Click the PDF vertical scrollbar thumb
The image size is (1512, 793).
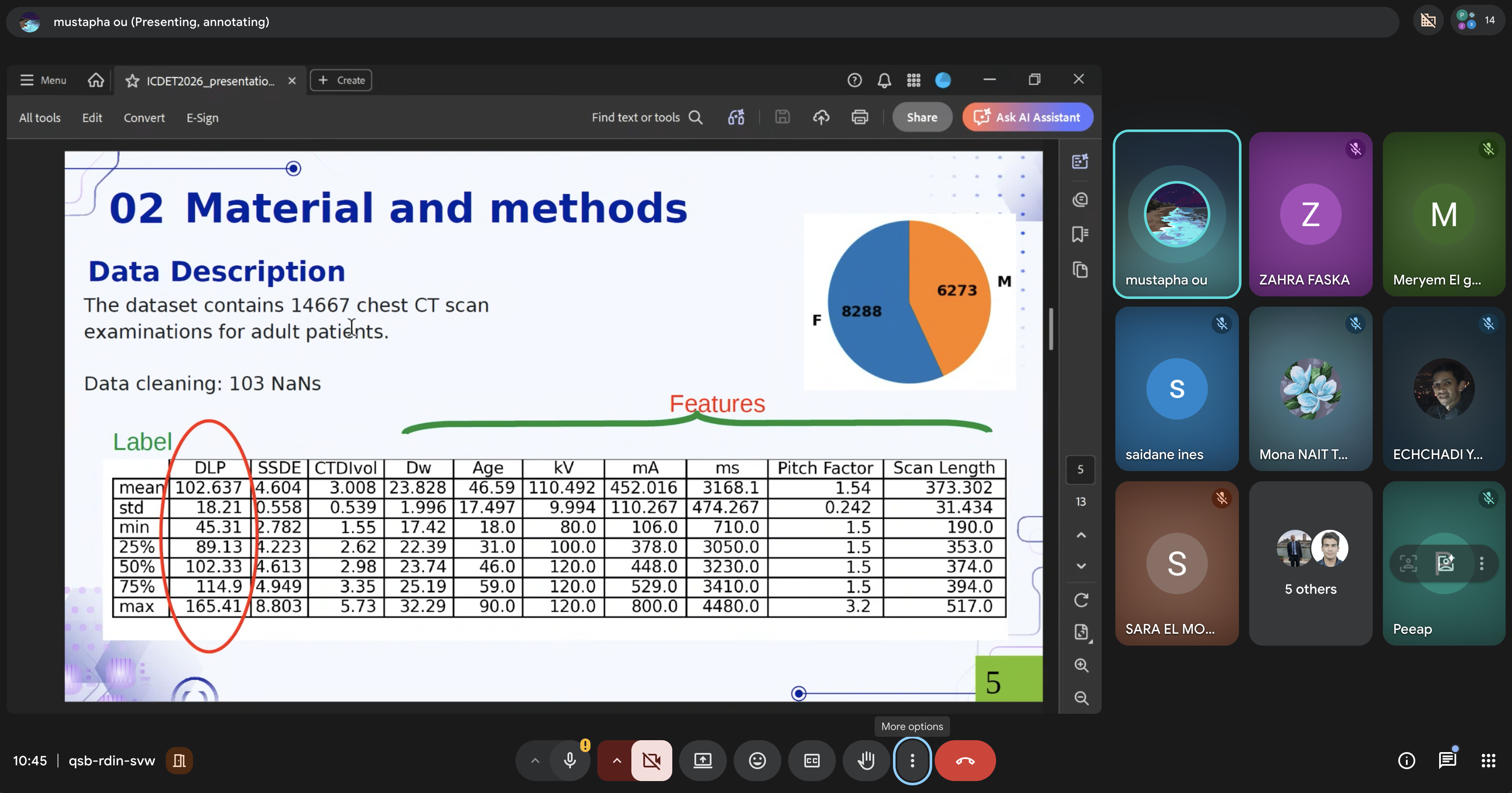point(1051,329)
